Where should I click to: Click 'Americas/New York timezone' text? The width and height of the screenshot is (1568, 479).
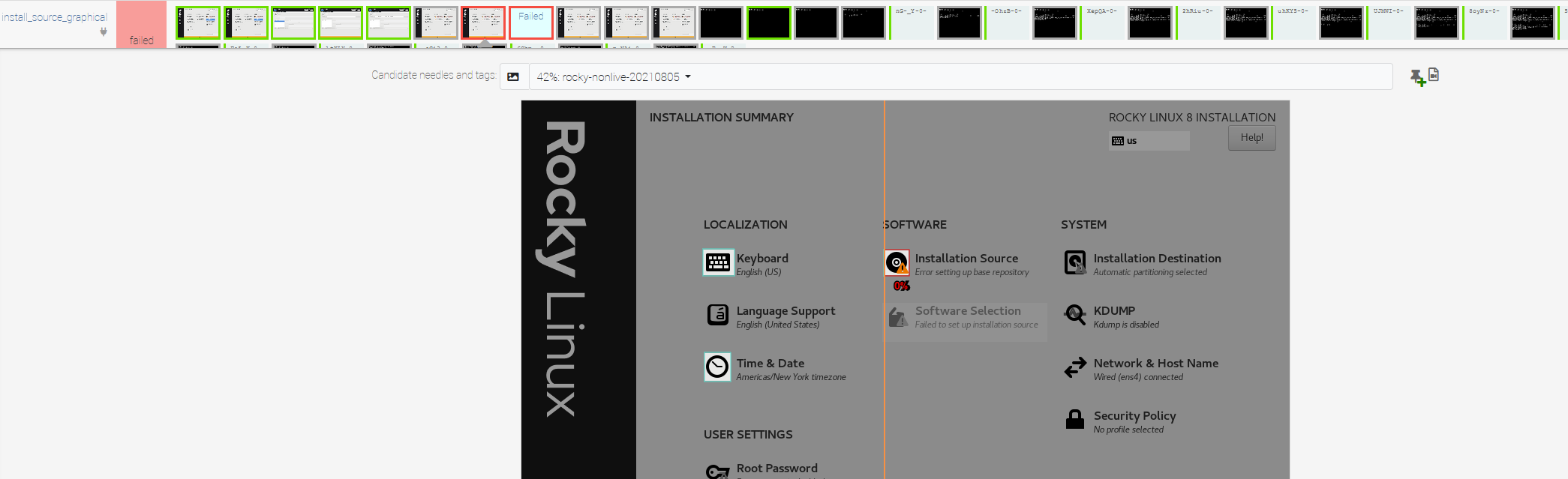pyautogui.click(x=791, y=377)
